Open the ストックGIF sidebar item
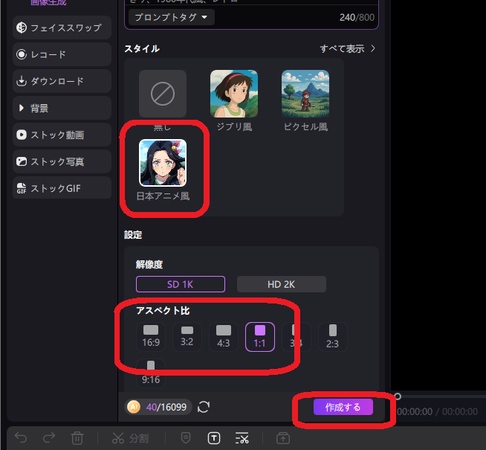Screen dimensions: 486x450 (62, 188)
